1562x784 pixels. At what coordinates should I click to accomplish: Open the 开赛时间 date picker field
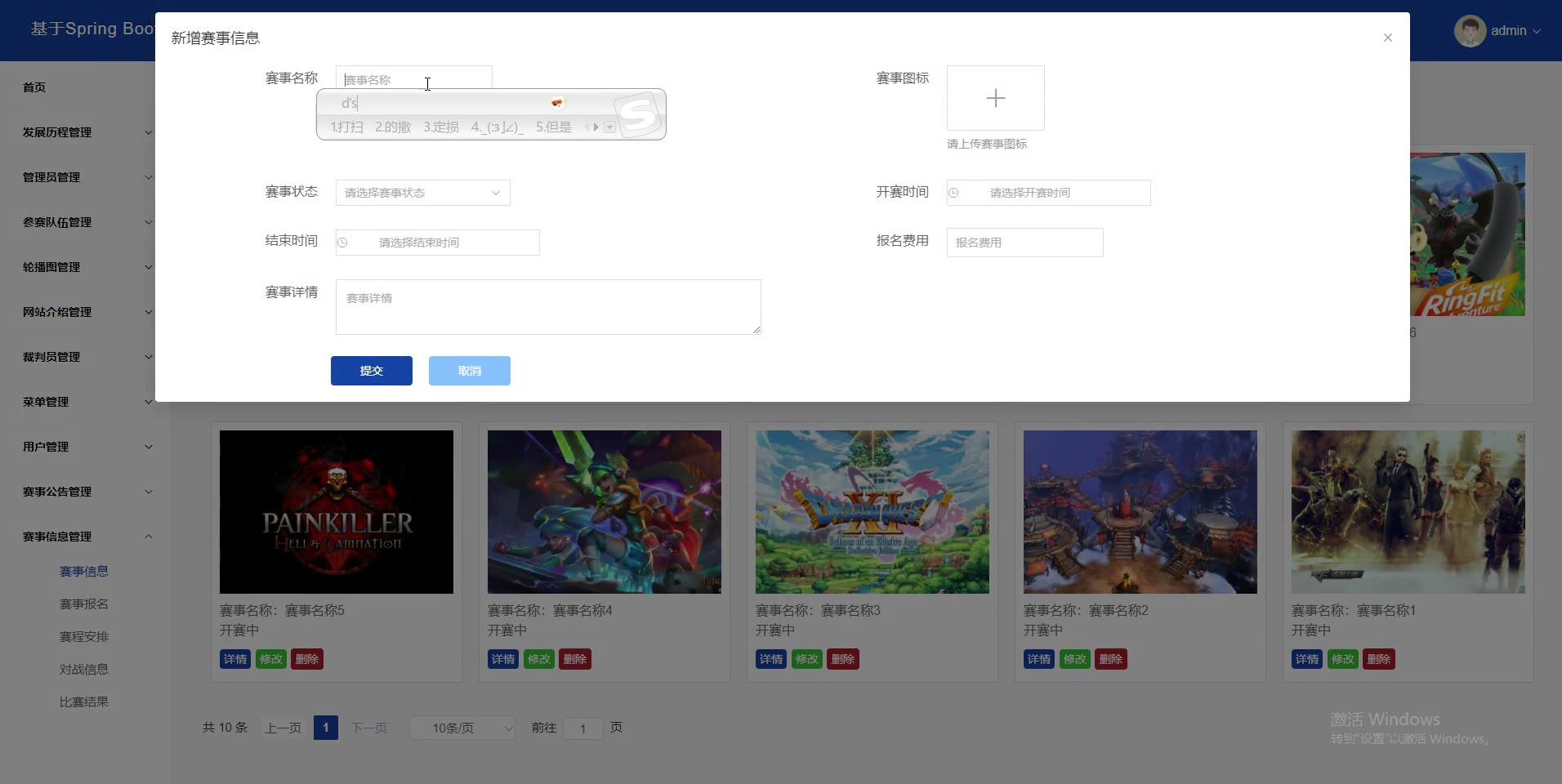coord(1048,193)
